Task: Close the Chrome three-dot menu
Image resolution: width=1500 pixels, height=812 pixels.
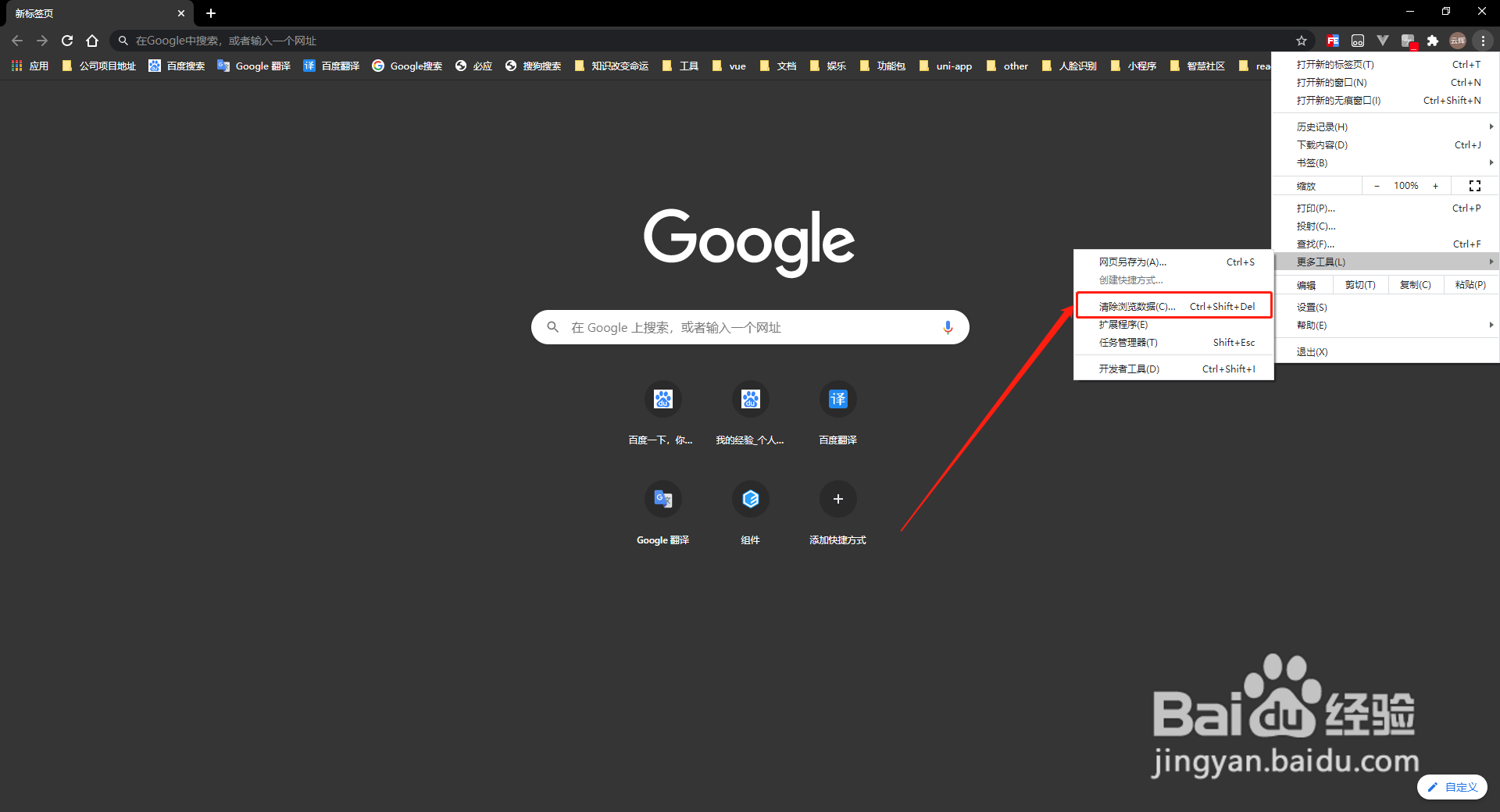Action: click(1483, 41)
